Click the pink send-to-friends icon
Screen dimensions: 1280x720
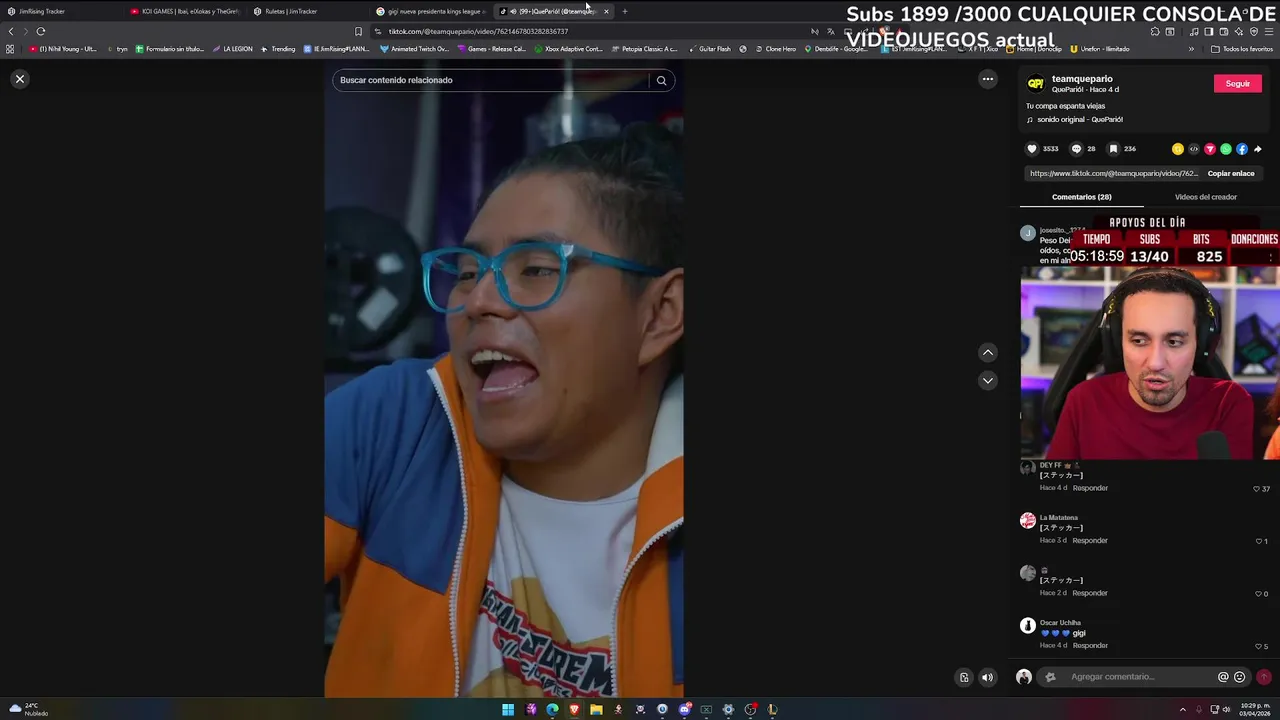(x=1210, y=149)
